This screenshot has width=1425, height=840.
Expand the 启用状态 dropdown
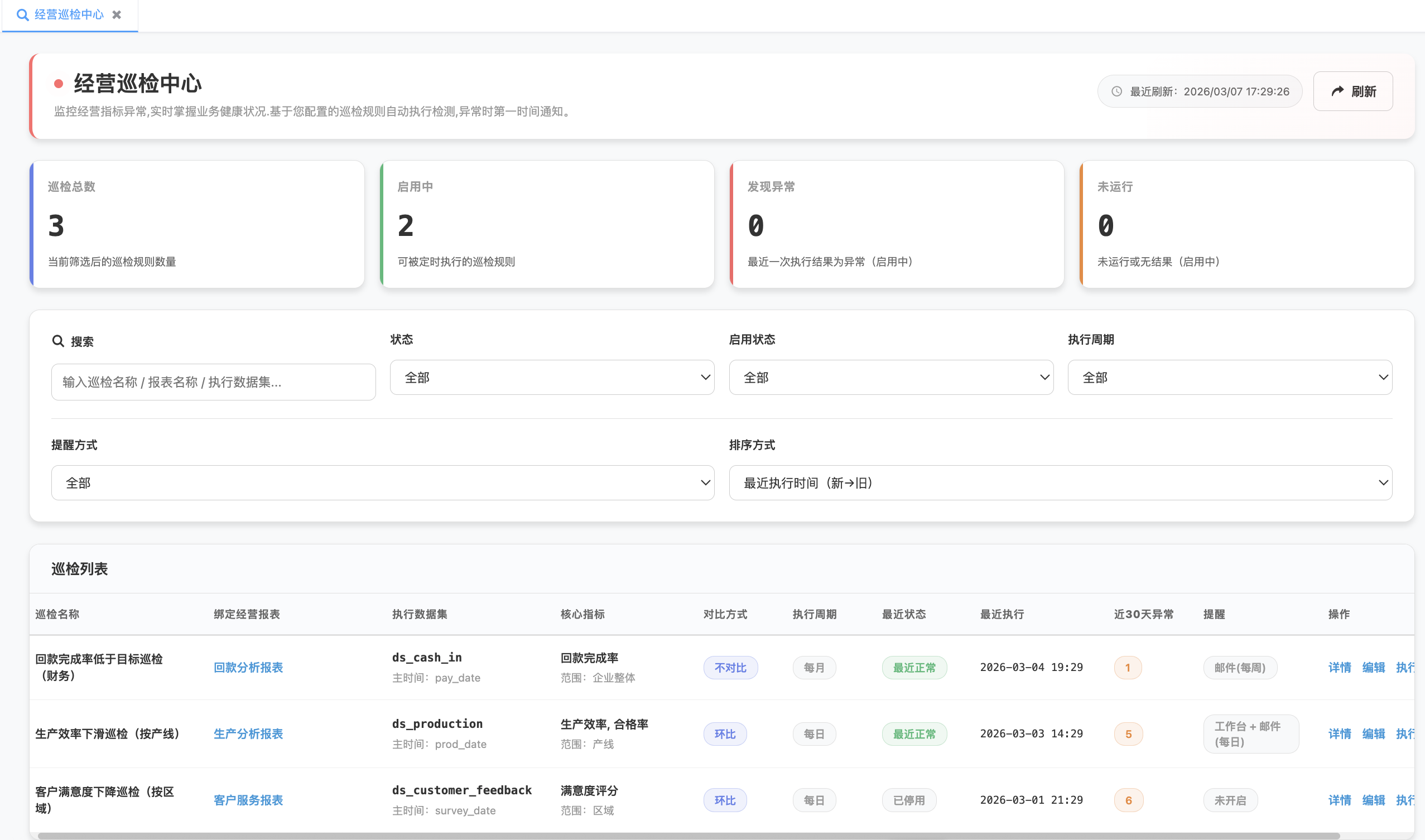click(890, 378)
